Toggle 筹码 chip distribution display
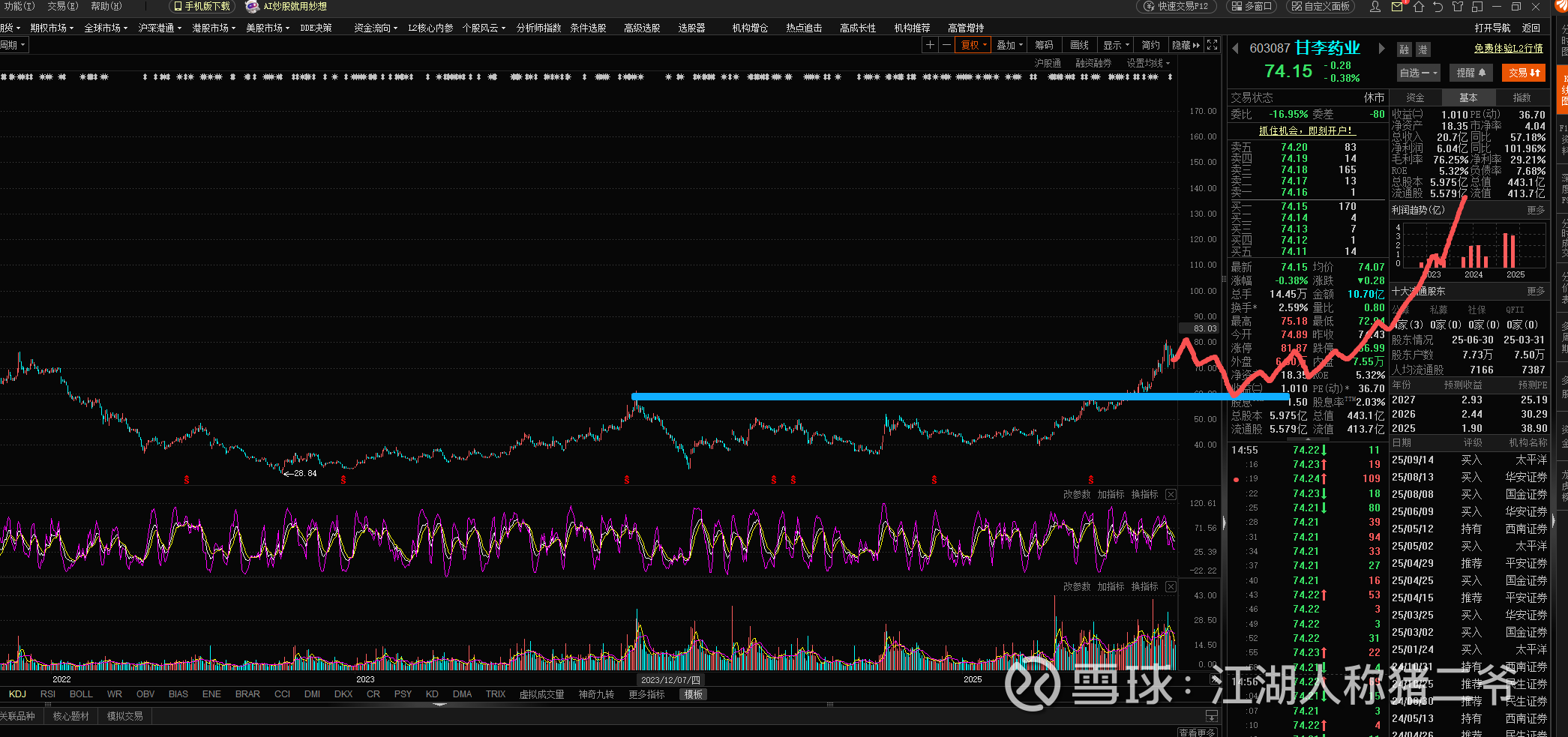This screenshot has width=1568, height=737. tap(1044, 45)
